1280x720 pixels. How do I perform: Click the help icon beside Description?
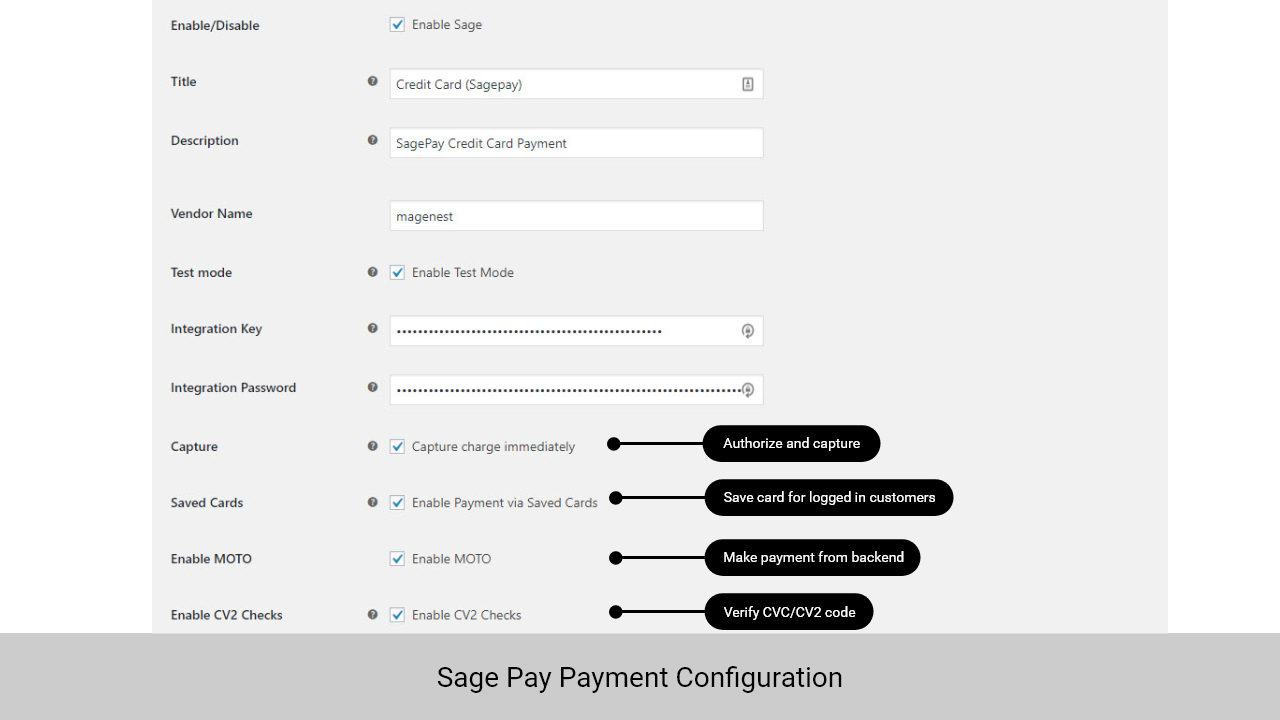373,140
